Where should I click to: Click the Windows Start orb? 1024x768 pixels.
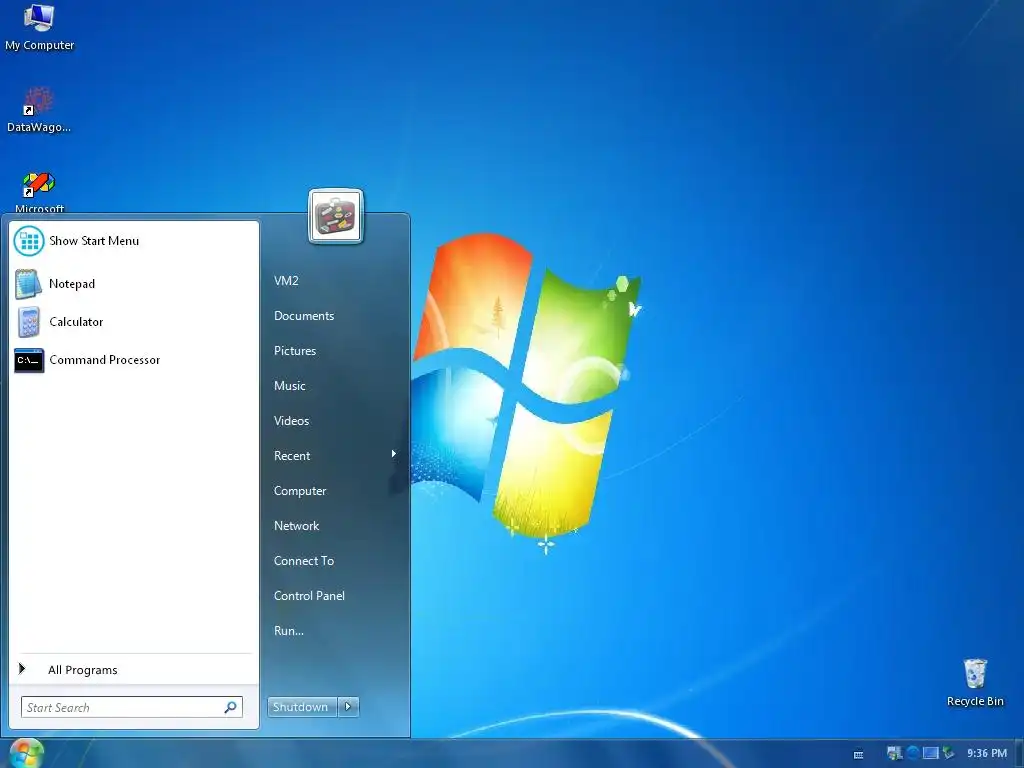[x=27, y=754]
